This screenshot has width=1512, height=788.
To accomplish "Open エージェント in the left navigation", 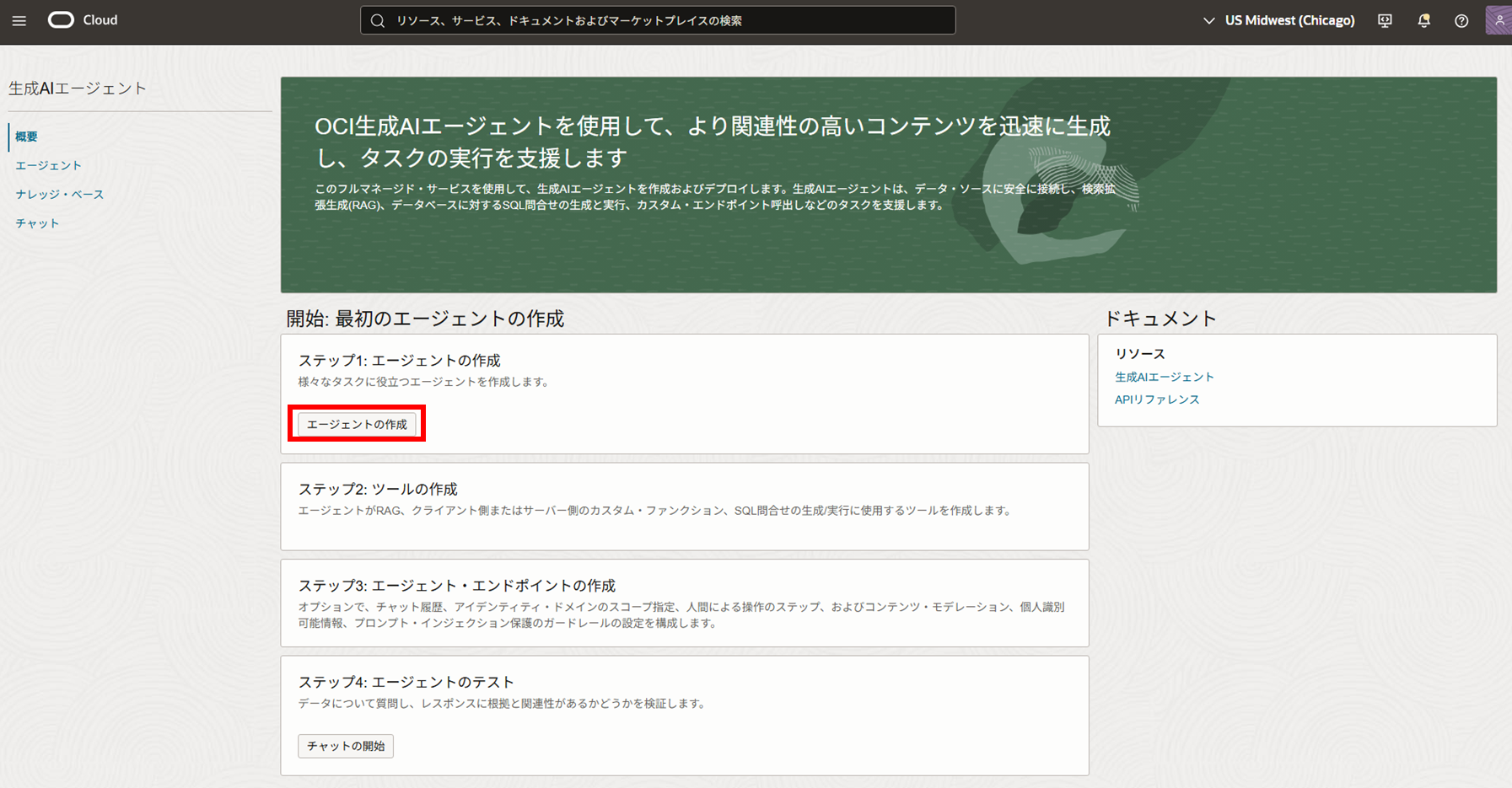I will click(x=48, y=165).
